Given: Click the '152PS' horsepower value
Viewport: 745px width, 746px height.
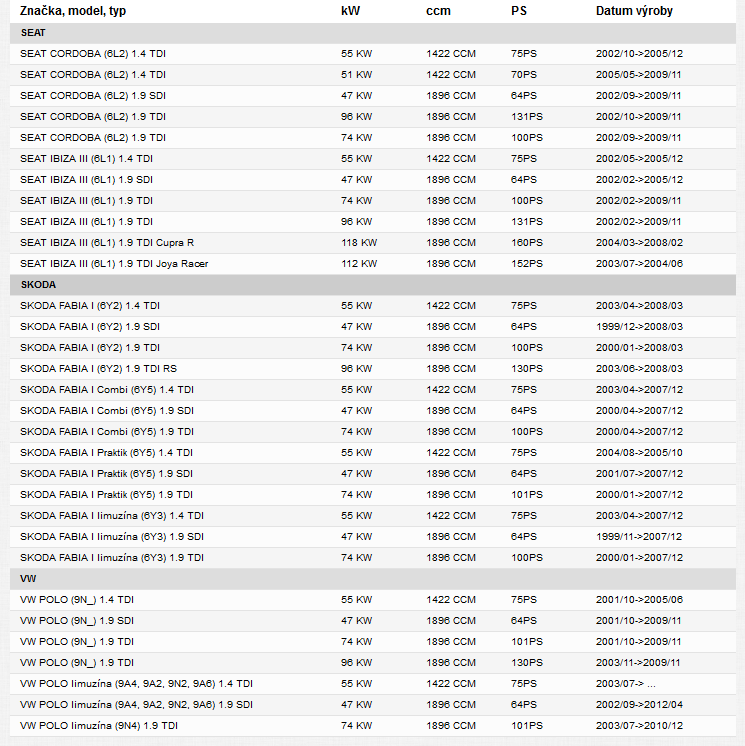Looking at the screenshot, I should pyautogui.click(x=527, y=264).
